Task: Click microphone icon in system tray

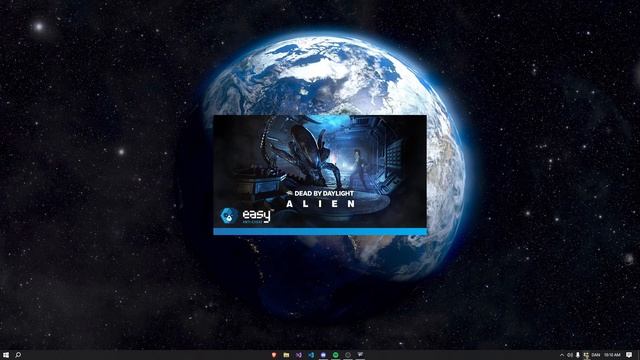Action: pyautogui.click(x=578, y=355)
